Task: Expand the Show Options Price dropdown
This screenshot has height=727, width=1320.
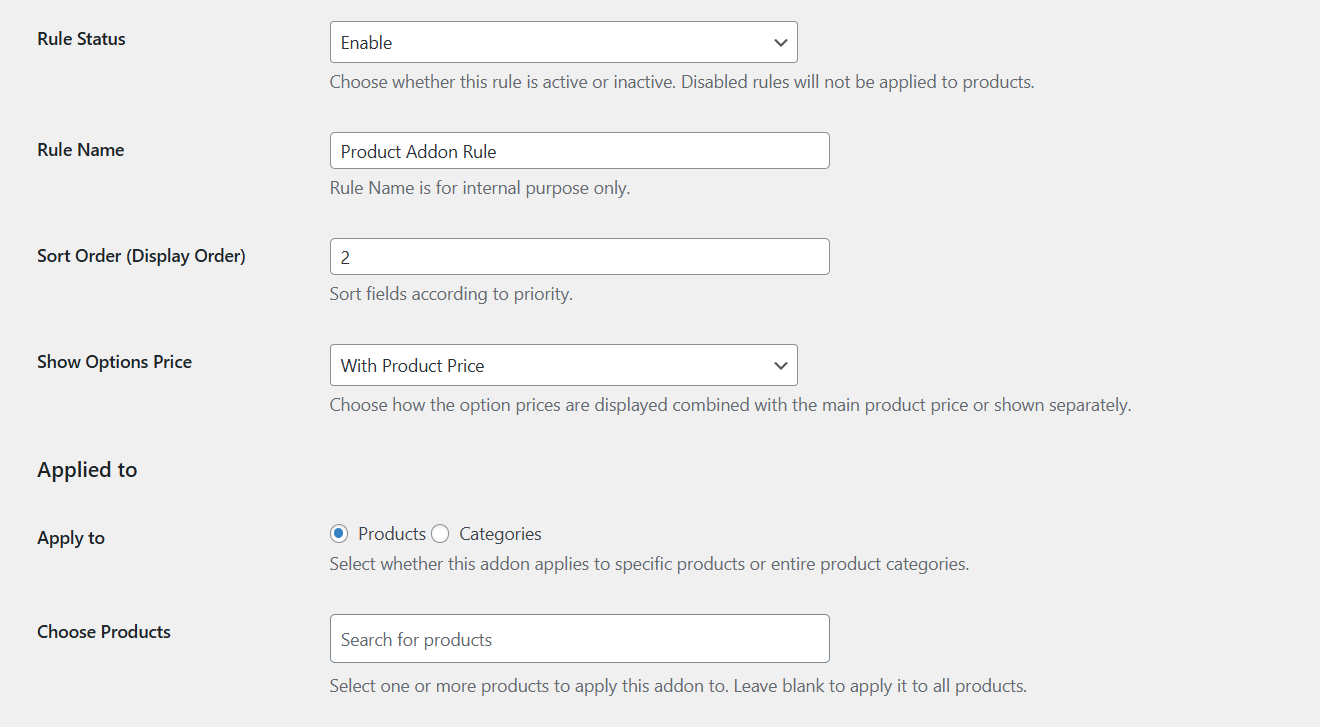Action: tap(563, 366)
